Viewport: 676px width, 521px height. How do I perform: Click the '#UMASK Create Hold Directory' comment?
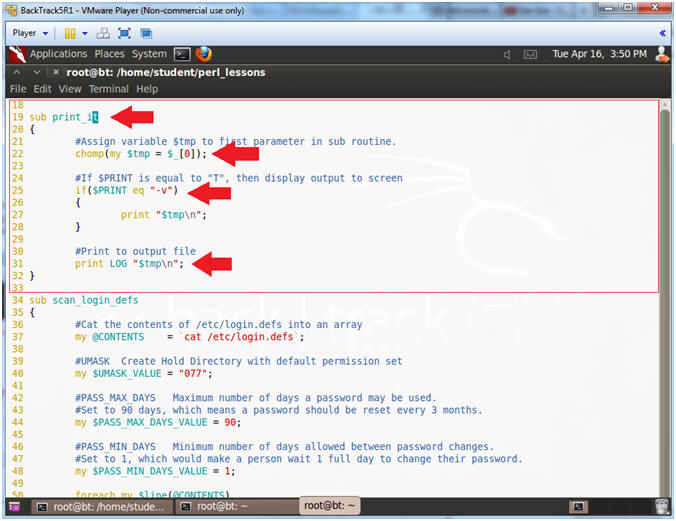point(238,361)
